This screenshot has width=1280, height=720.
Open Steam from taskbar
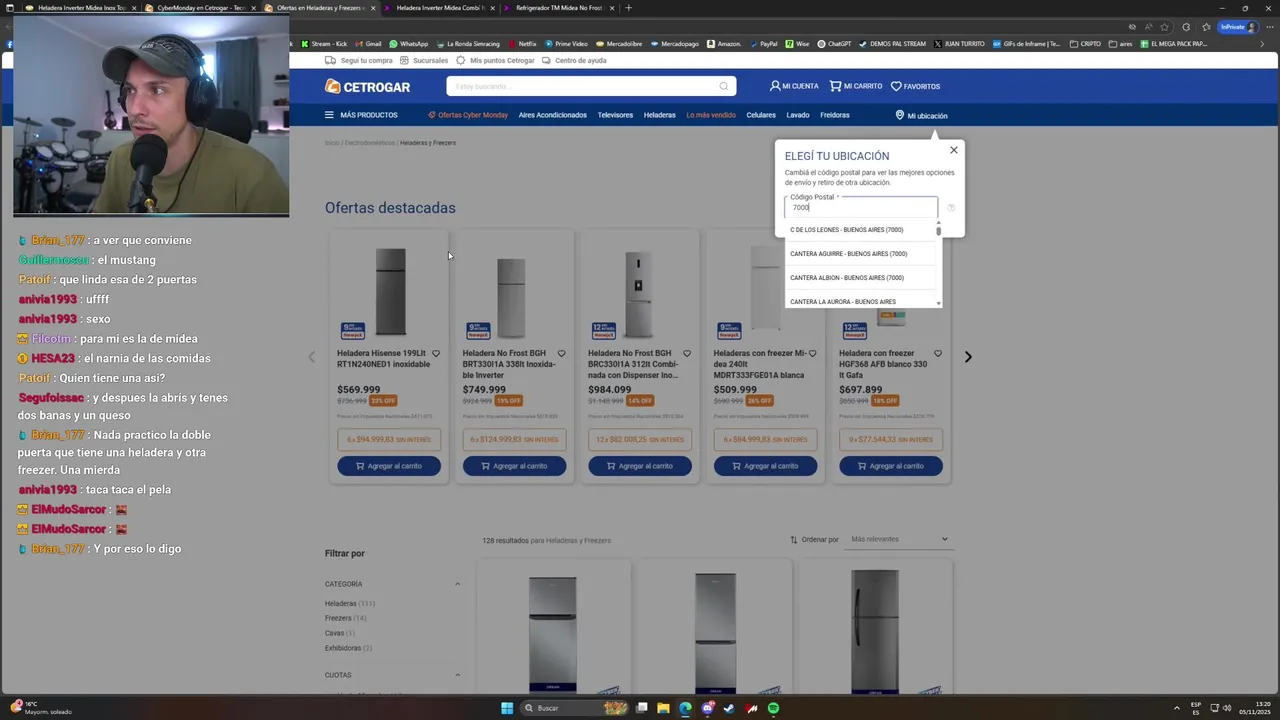(729, 708)
